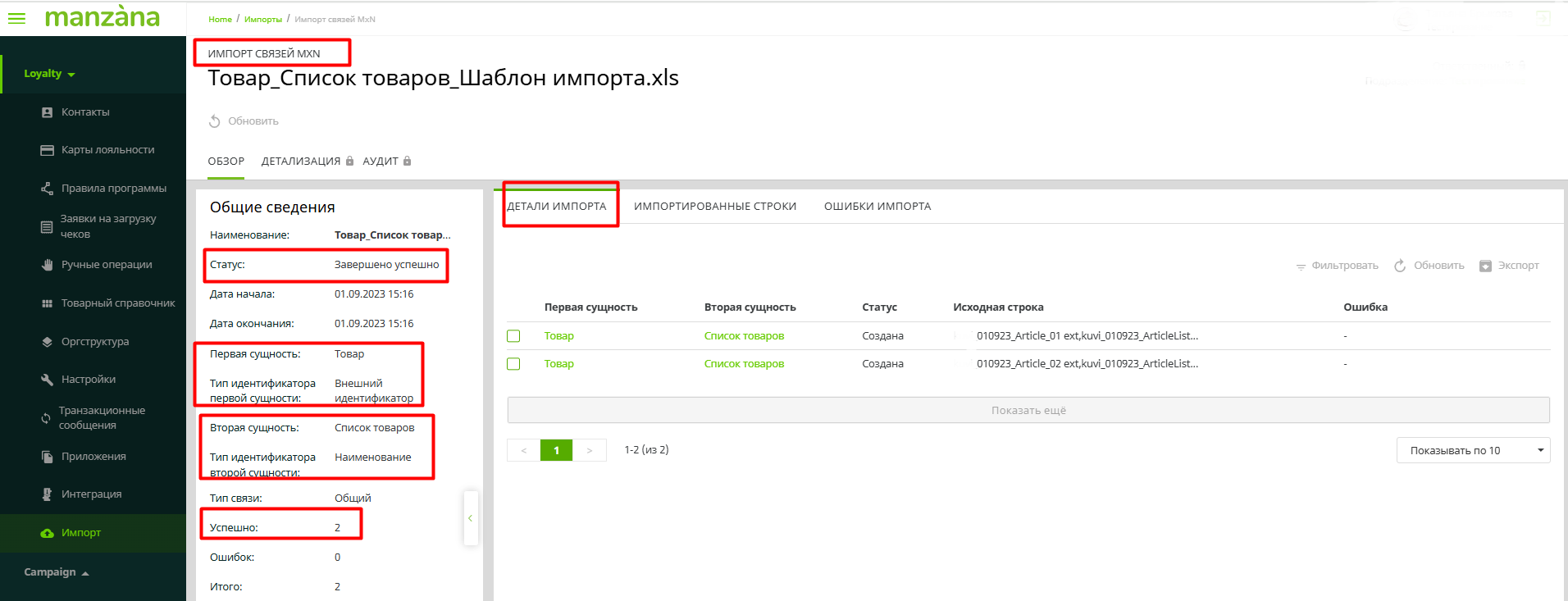Click the Фильтровать filter icon
The width and height of the screenshot is (1568, 601).
[x=1301, y=266]
